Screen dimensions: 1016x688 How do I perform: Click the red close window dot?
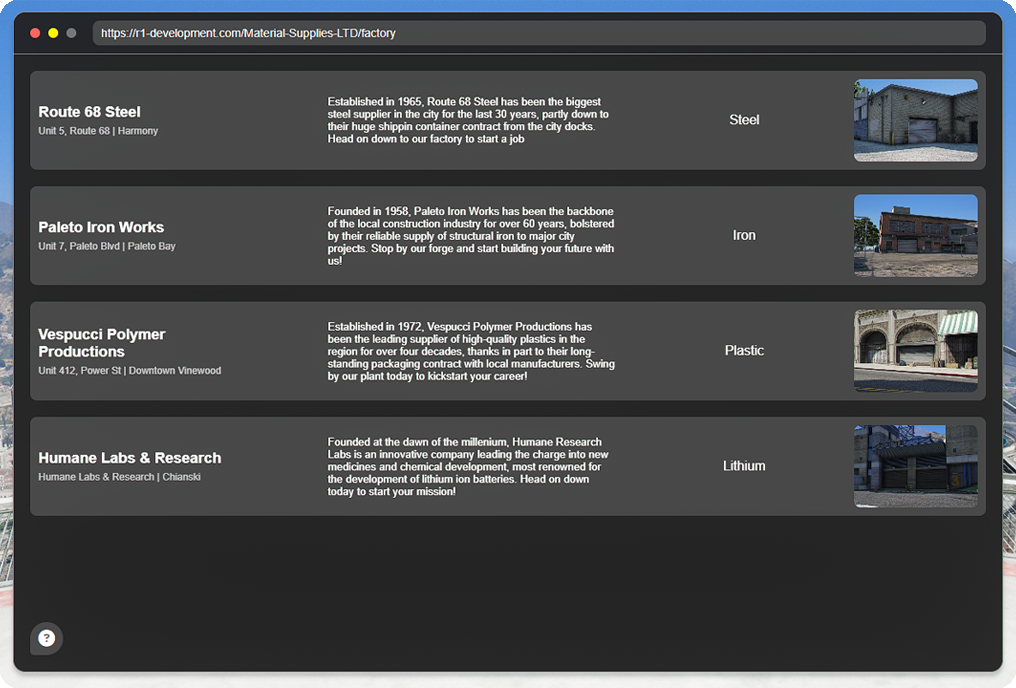pos(36,33)
